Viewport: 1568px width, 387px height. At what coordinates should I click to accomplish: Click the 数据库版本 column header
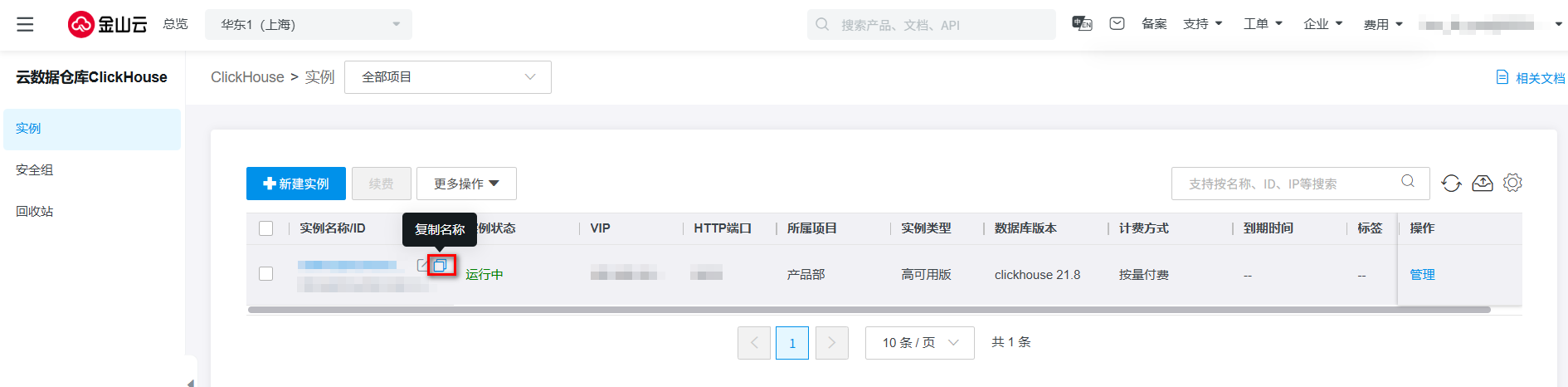[x=1026, y=228]
